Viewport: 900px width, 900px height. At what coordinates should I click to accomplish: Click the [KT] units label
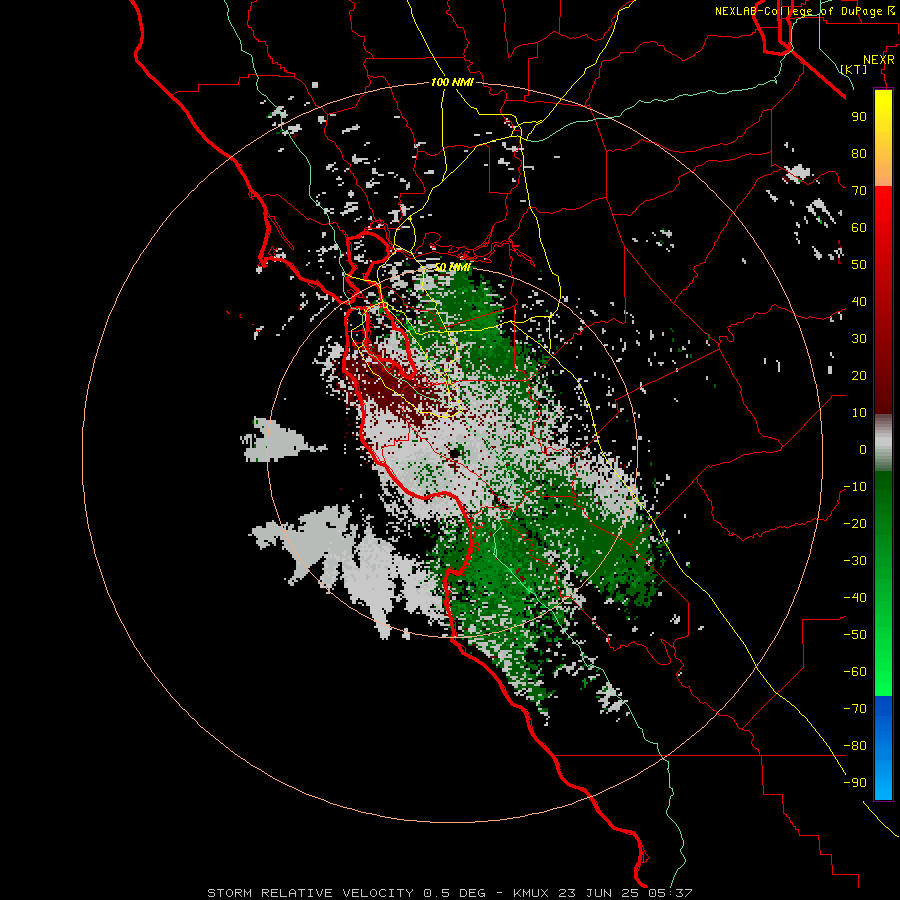pyautogui.click(x=853, y=69)
